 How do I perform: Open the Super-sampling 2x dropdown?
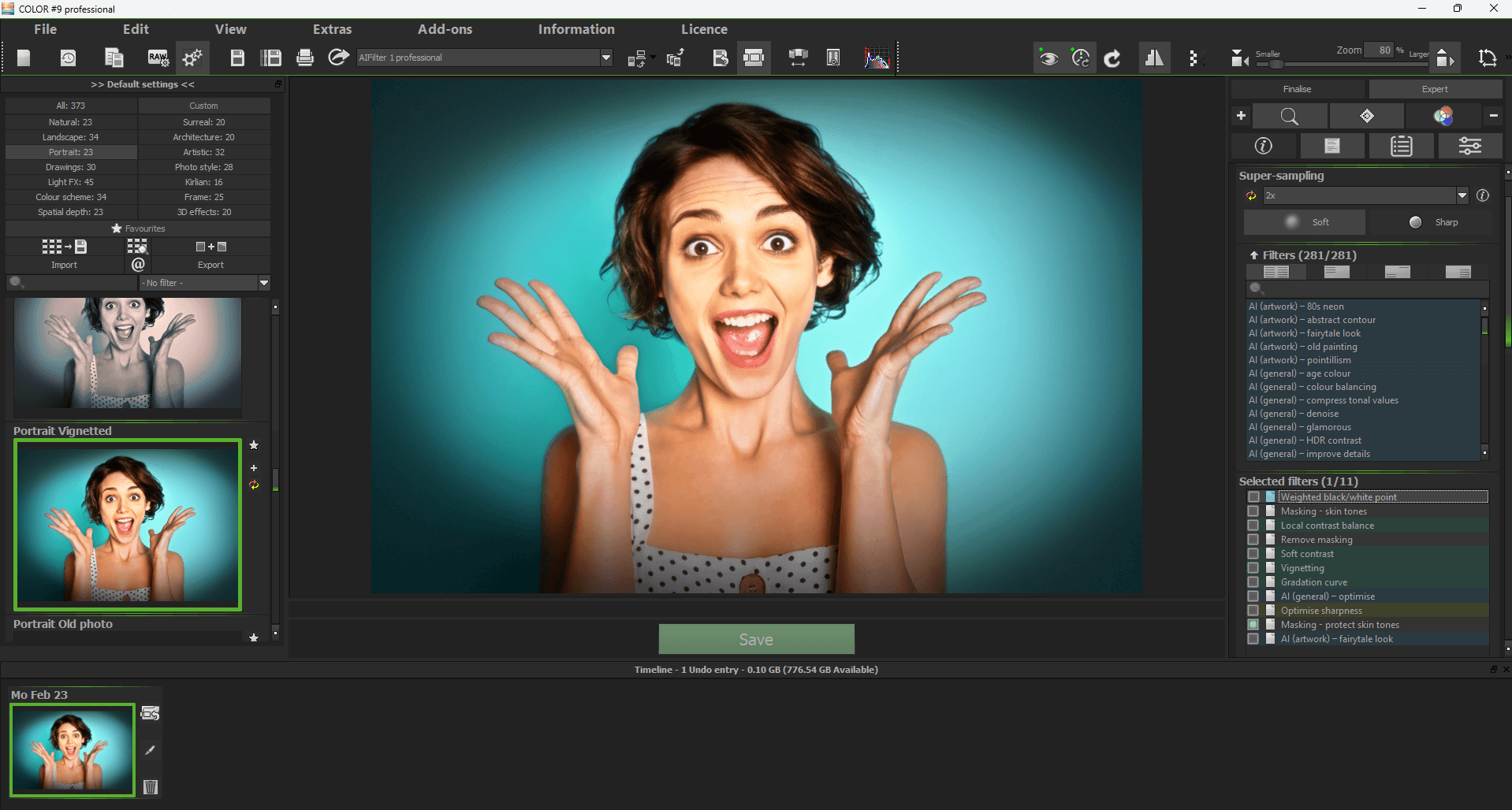pos(1365,195)
